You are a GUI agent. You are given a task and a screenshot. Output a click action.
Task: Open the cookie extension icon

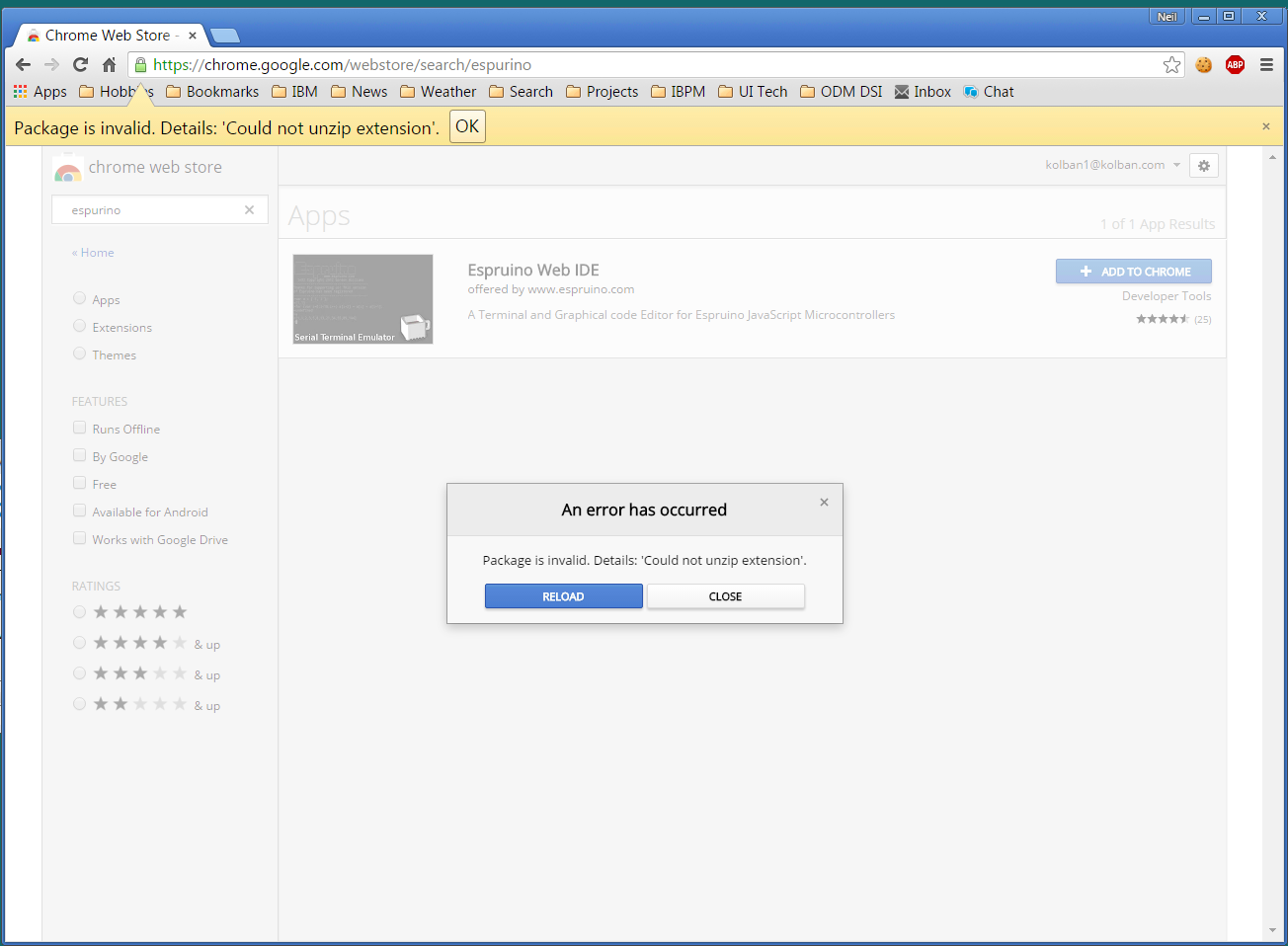click(x=1204, y=65)
